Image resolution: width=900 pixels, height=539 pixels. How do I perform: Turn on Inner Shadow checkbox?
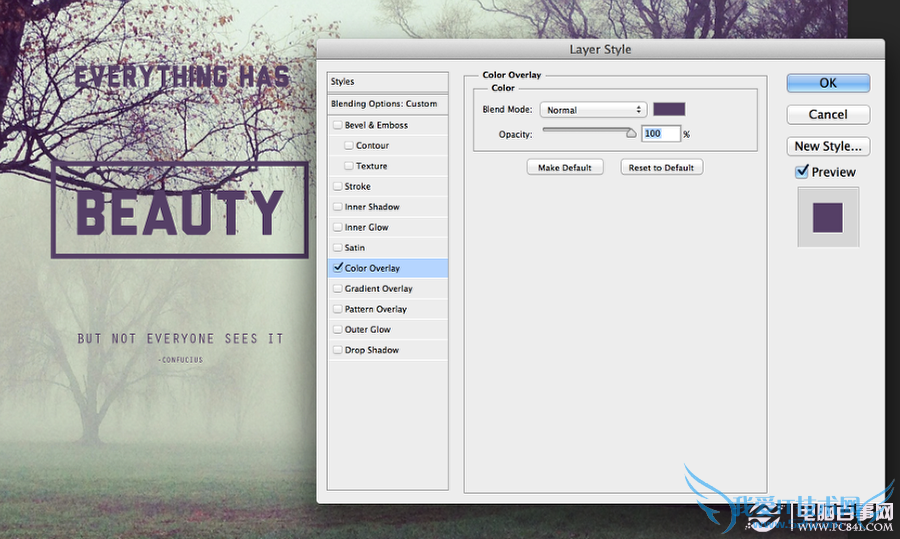338,207
